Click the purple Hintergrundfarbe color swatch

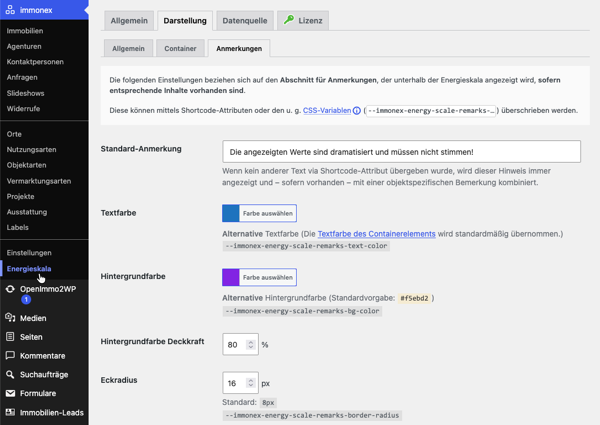click(231, 277)
